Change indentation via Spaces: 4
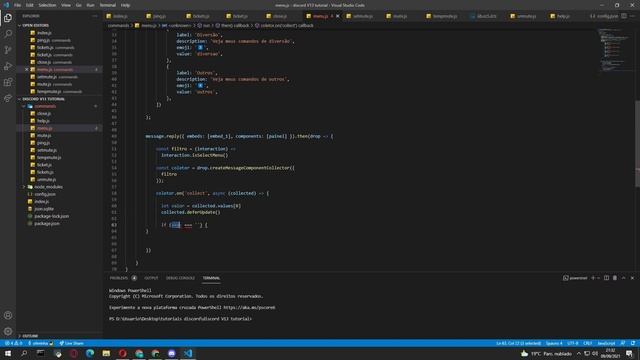This screenshot has height=360, width=640. coord(554,343)
